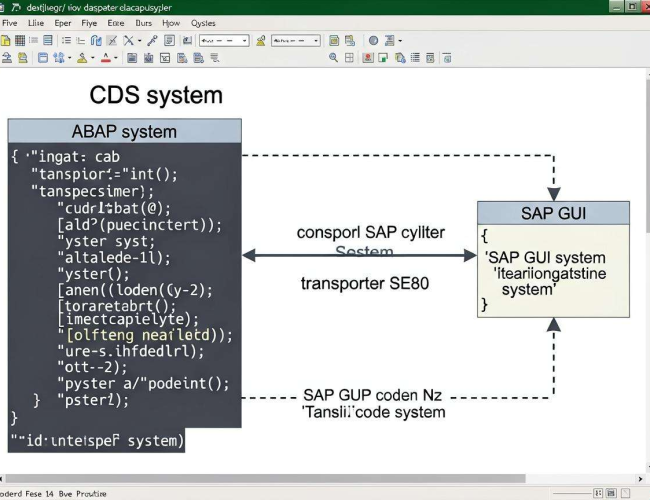Screen dimensions: 650x500
Task: Click the 'consporl SAP cyliter' label
Action: (371, 233)
